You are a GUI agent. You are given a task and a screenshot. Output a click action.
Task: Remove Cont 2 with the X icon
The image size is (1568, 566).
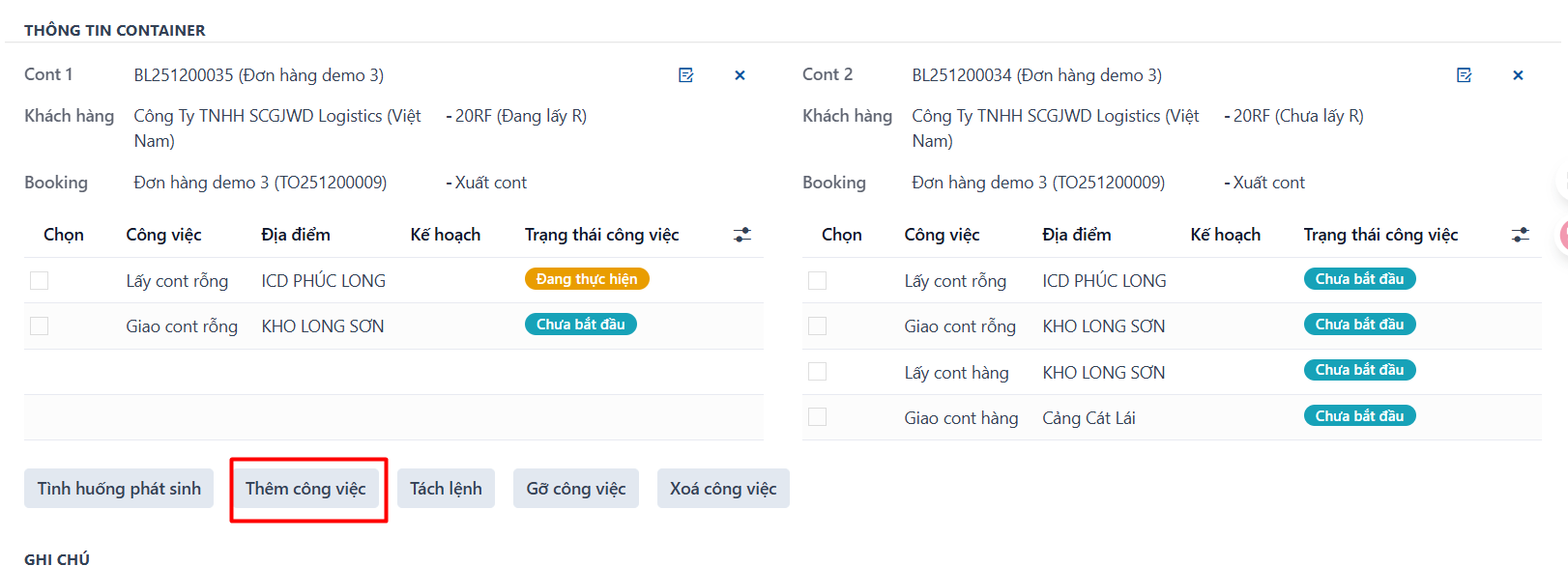point(1518,75)
